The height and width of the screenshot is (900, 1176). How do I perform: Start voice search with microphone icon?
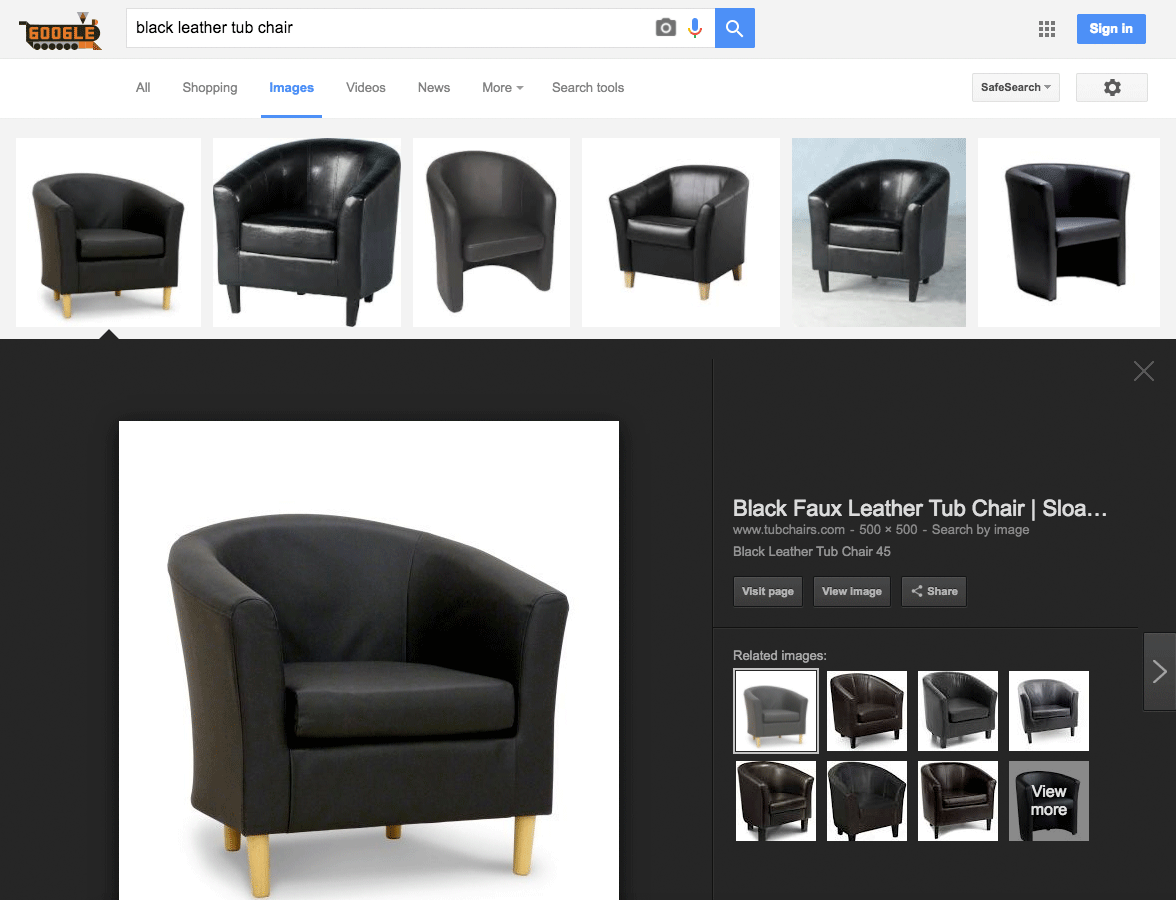(x=695, y=28)
